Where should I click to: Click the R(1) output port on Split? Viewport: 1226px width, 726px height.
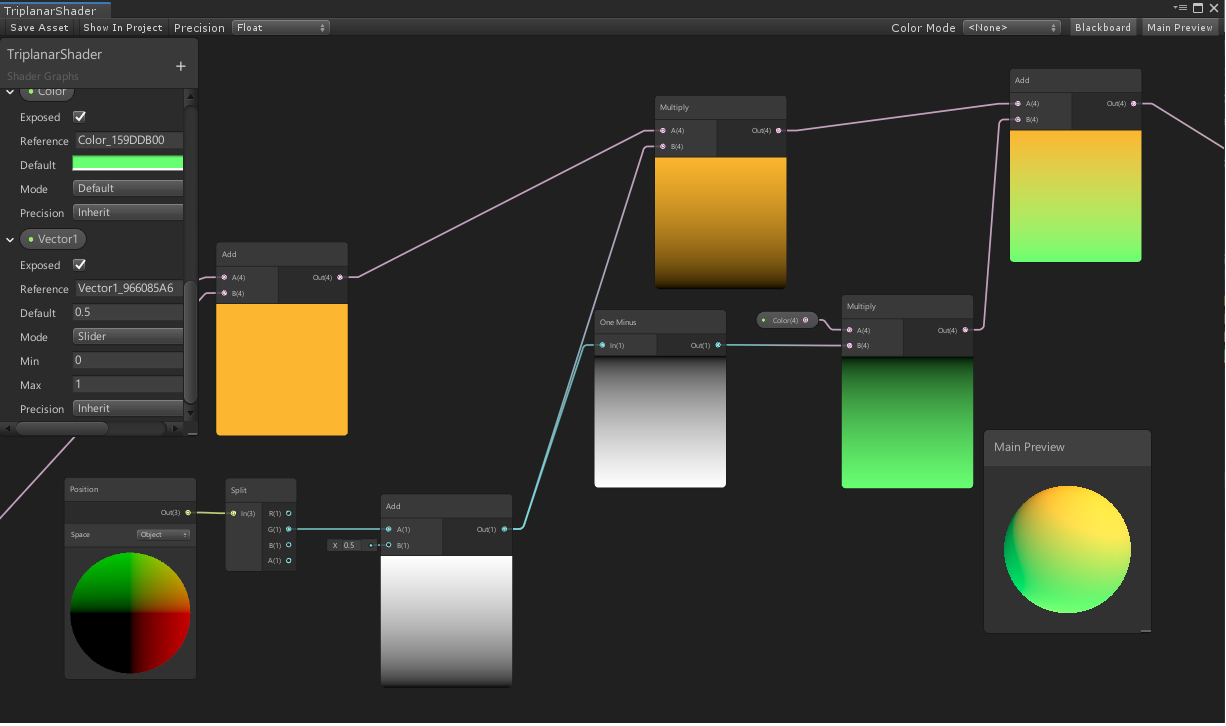289,513
